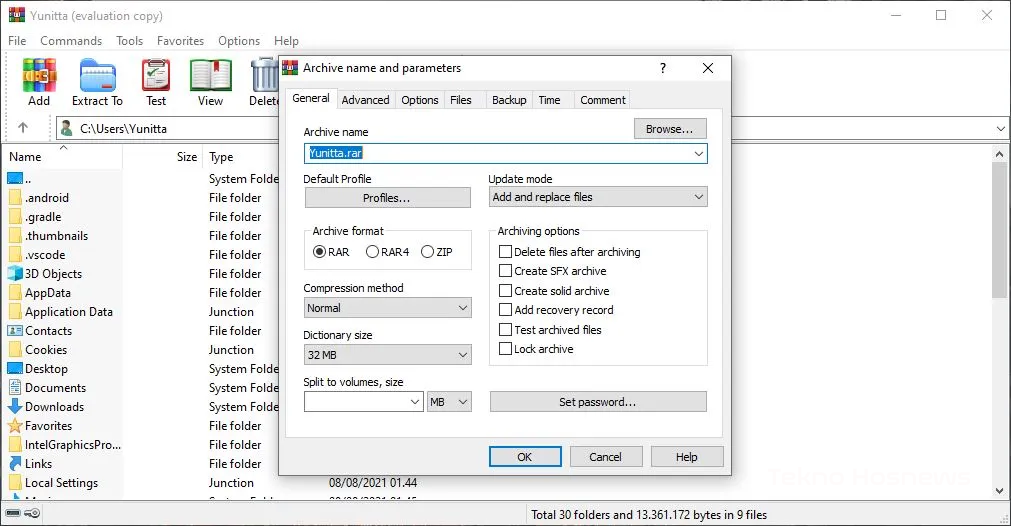1011x526 pixels.
Task: Click the Links folder icon
Action: coord(15,463)
